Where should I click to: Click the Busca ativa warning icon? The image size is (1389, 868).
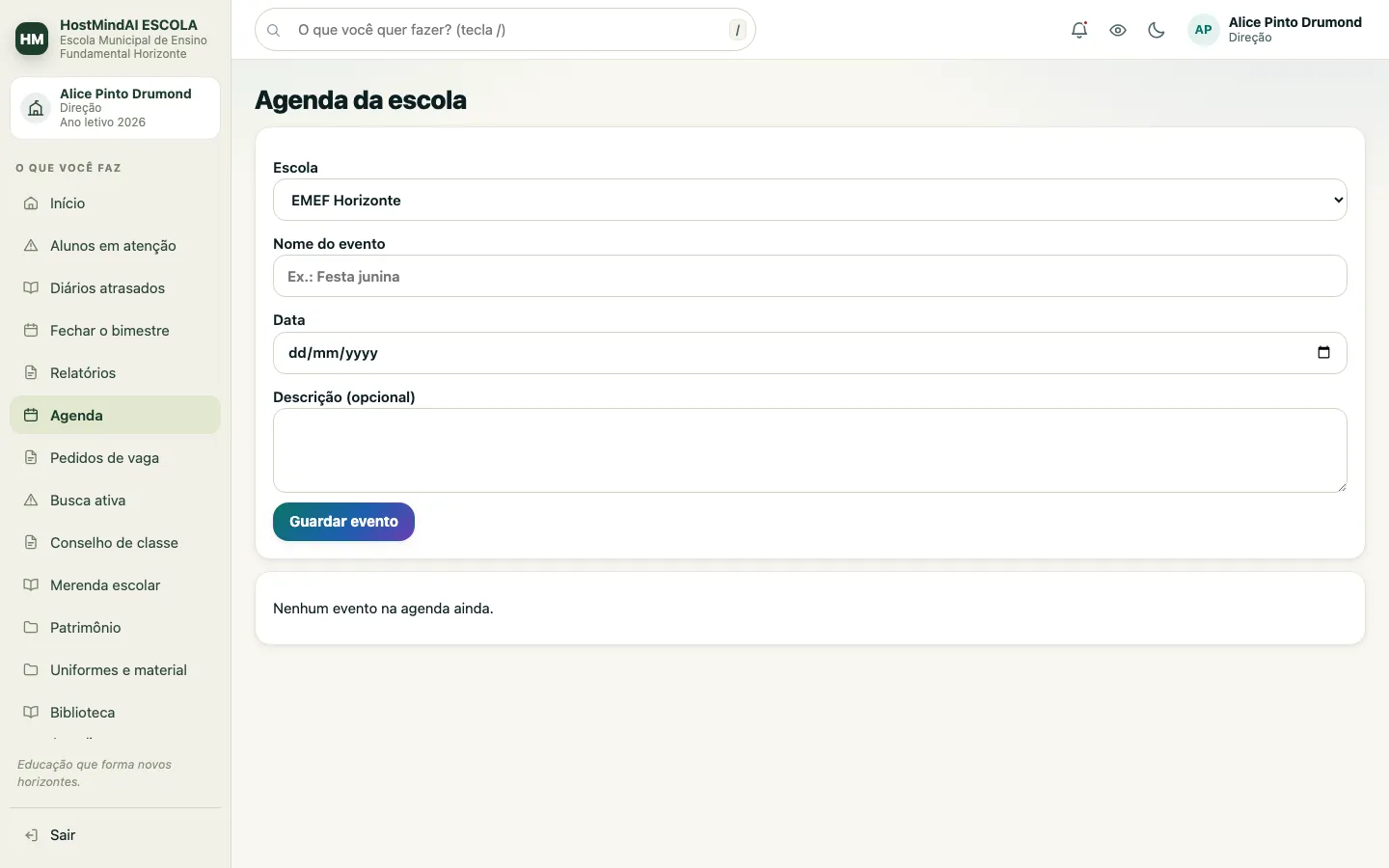(x=31, y=501)
